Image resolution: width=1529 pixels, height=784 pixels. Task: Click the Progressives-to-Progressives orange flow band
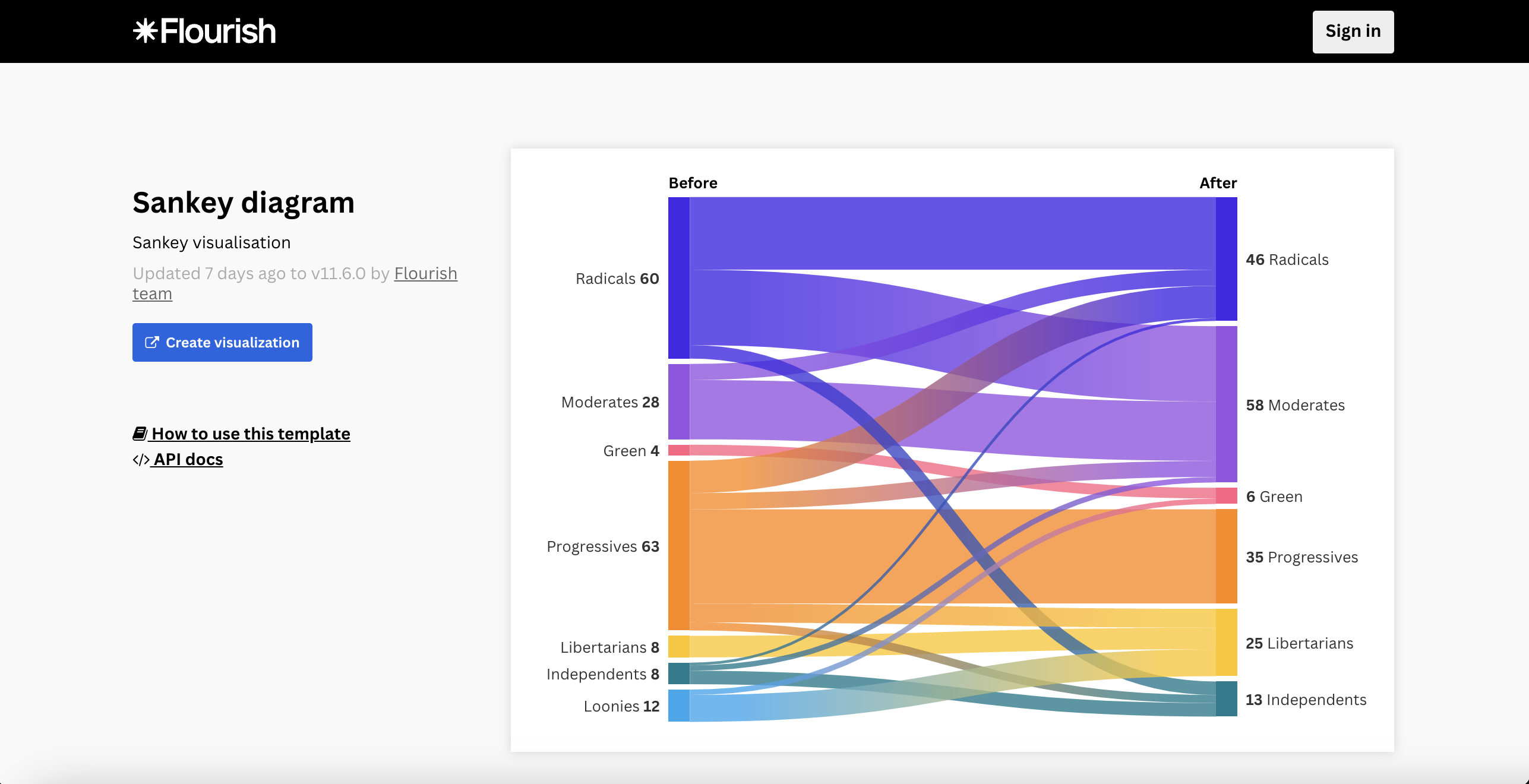(953, 556)
